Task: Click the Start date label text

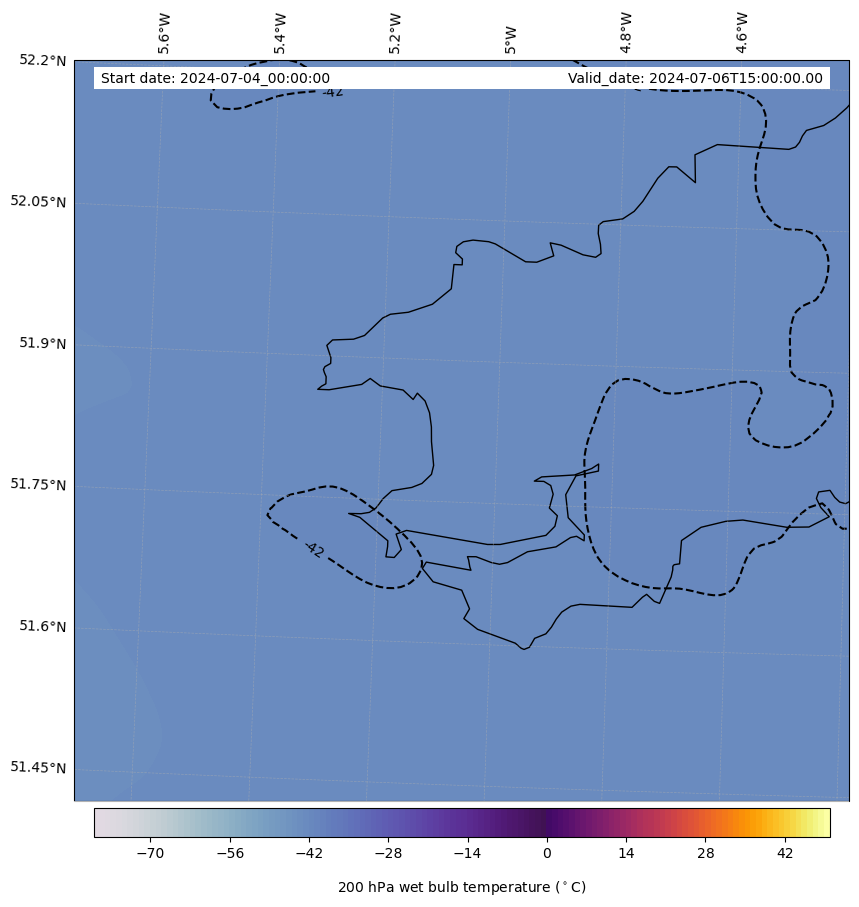Action: pos(215,78)
